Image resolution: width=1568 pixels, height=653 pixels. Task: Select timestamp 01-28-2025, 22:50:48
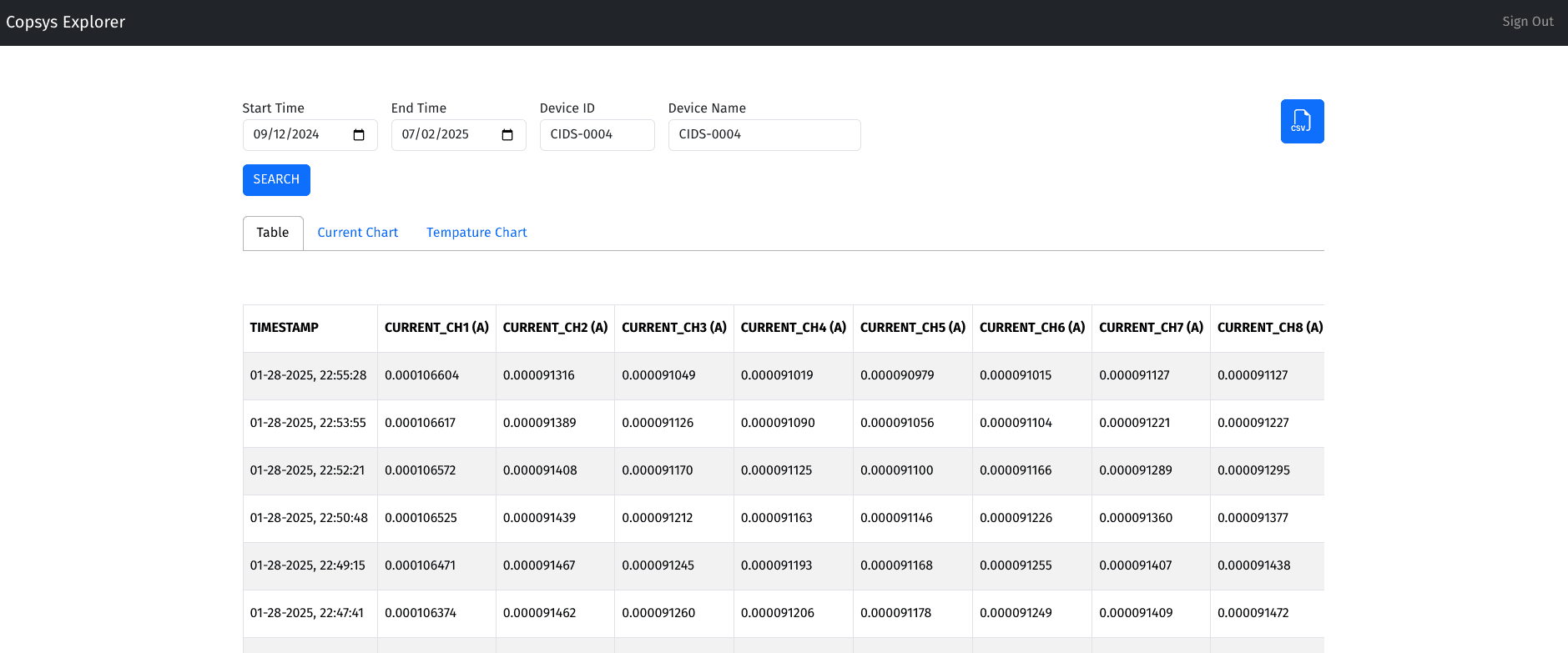(309, 518)
